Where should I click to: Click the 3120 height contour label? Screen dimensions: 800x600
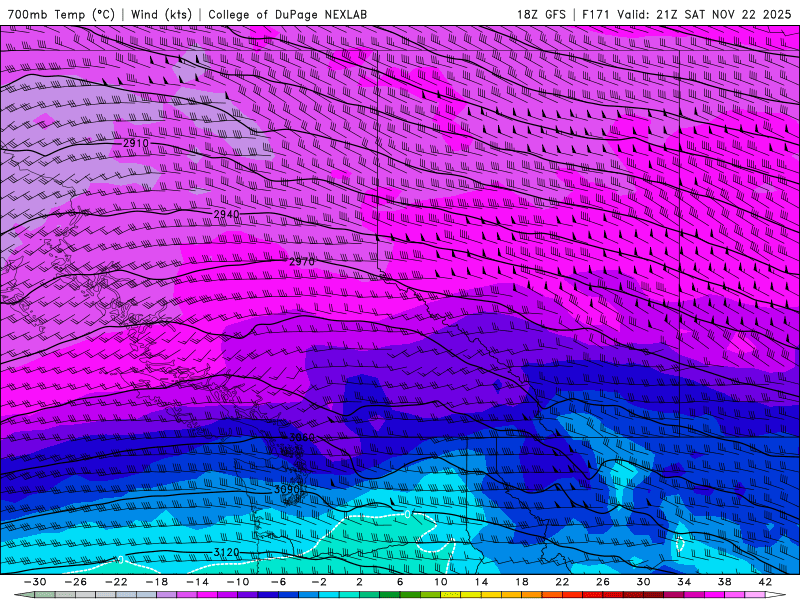(227, 553)
